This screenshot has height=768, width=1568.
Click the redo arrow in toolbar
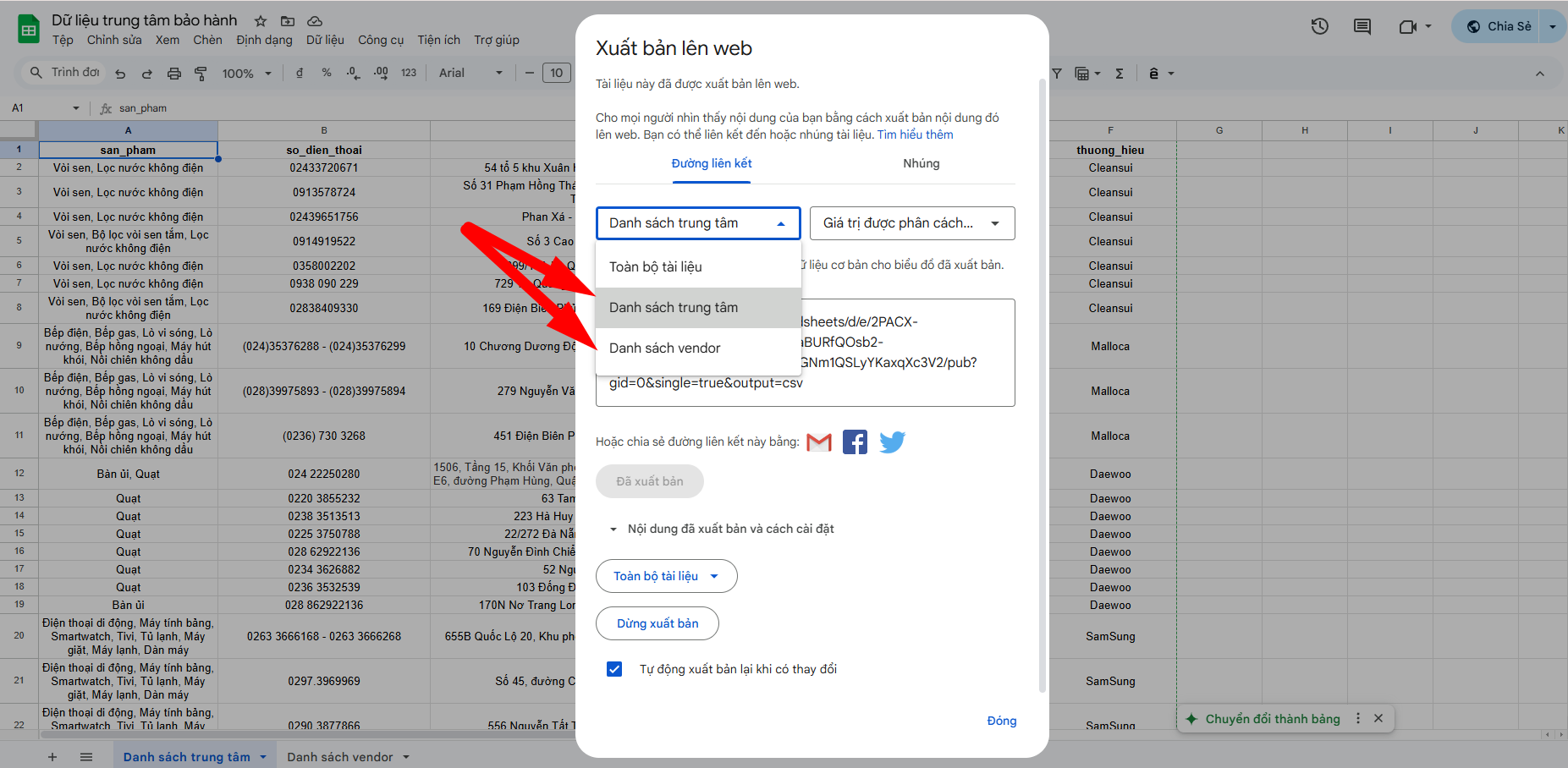(x=147, y=74)
